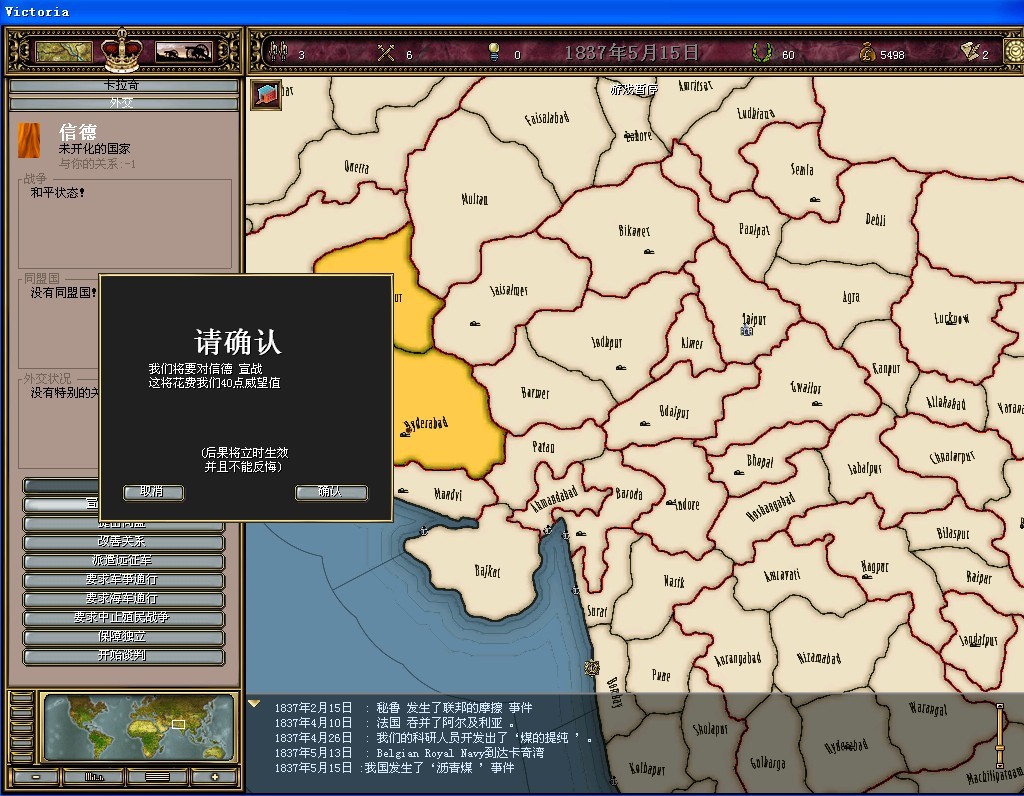The height and width of the screenshot is (796, 1024).
Task: Click the log entry about 沥青煤 事件
Action: (x=394, y=768)
